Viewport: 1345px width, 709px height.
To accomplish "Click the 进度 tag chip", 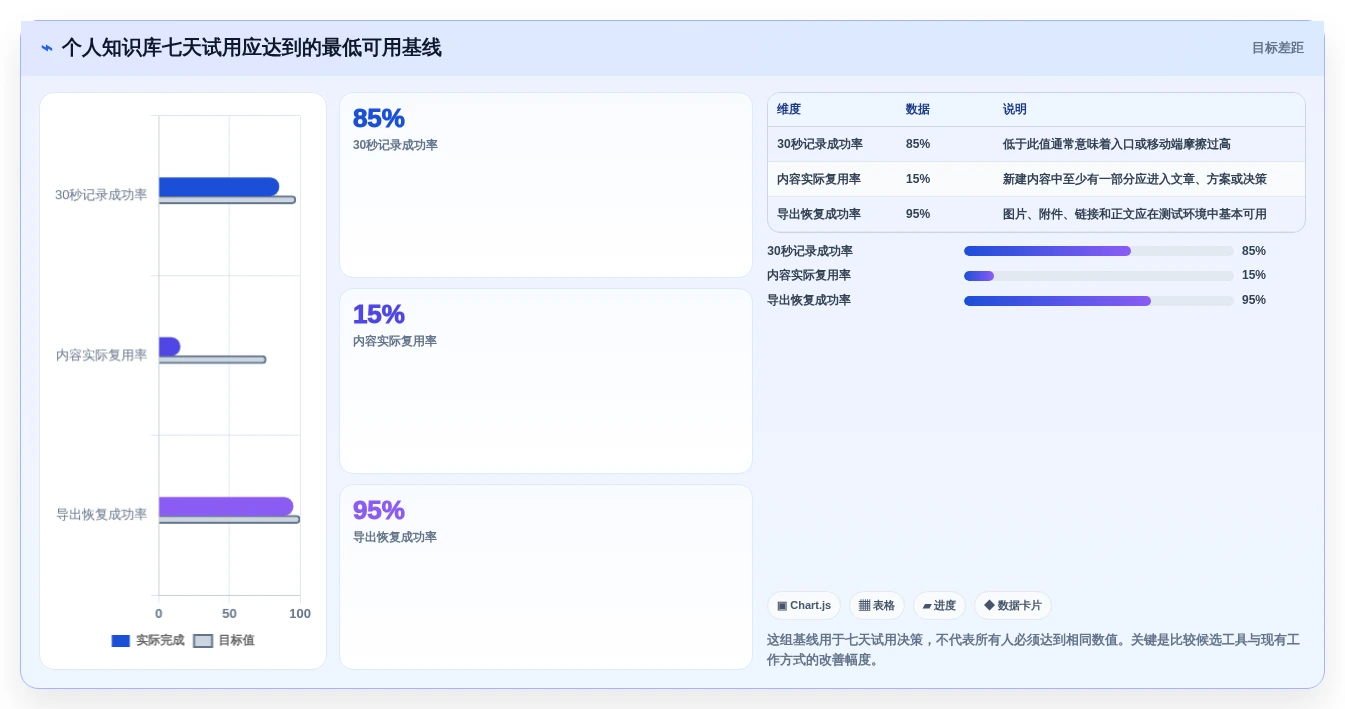I will click(x=939, y=606).
